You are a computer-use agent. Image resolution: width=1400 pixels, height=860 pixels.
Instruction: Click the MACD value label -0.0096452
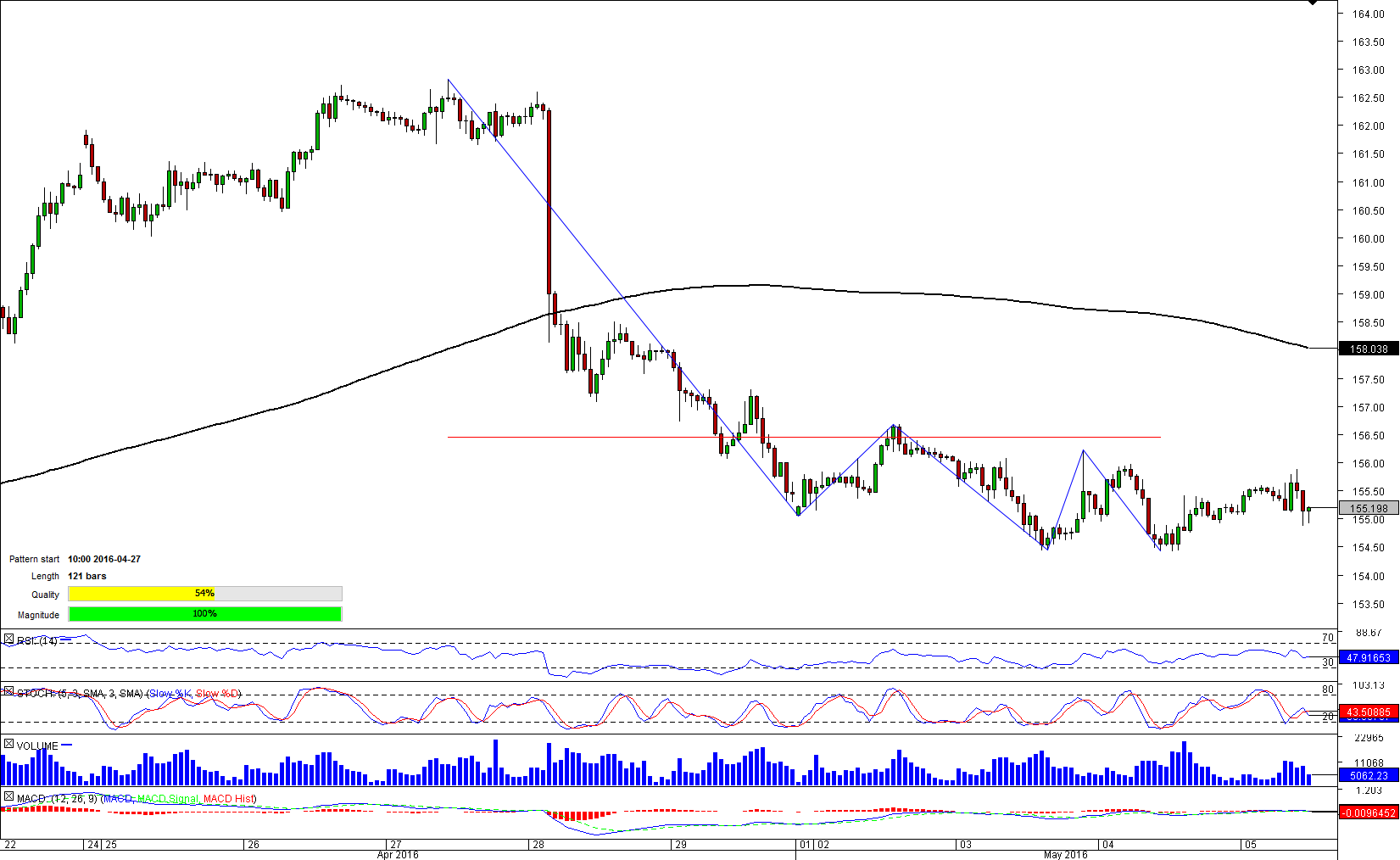click(x=1369, y=813)
